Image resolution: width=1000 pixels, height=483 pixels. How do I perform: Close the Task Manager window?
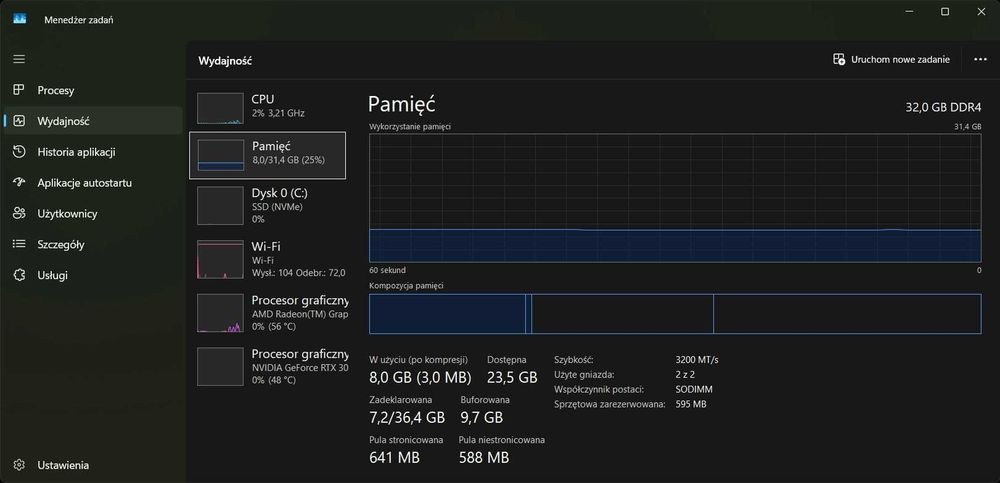pyautogui.click(x=981, y=11)
